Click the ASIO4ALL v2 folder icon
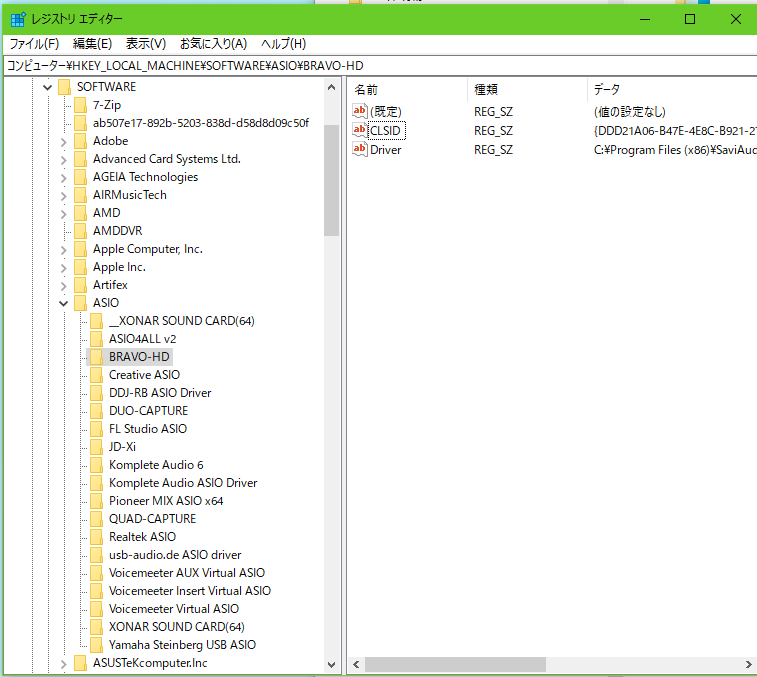This screenshot has height=677, width=757. (x=96, y=339)
